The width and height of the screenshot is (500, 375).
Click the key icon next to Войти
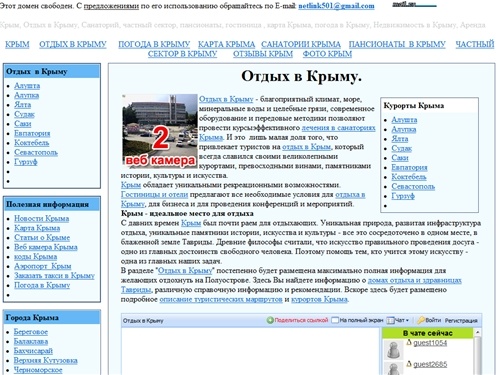tap(421, 320)
